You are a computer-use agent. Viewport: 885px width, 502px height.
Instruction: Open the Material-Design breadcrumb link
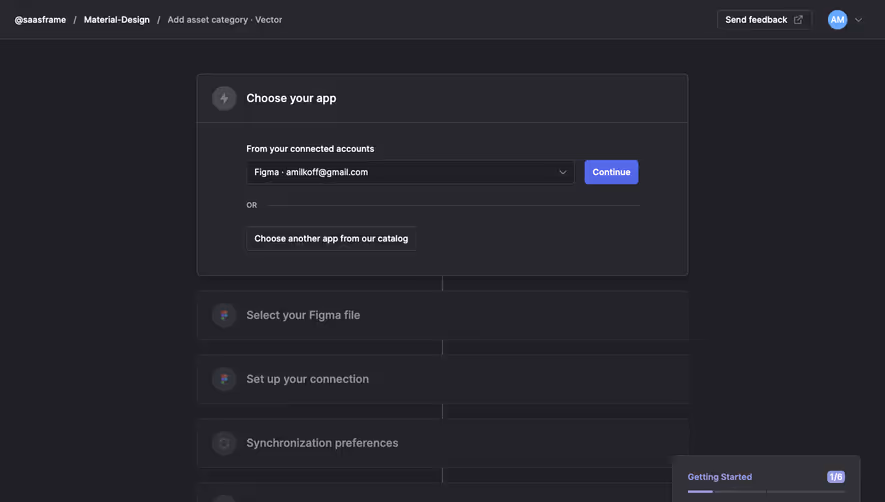tap(117, 20)
